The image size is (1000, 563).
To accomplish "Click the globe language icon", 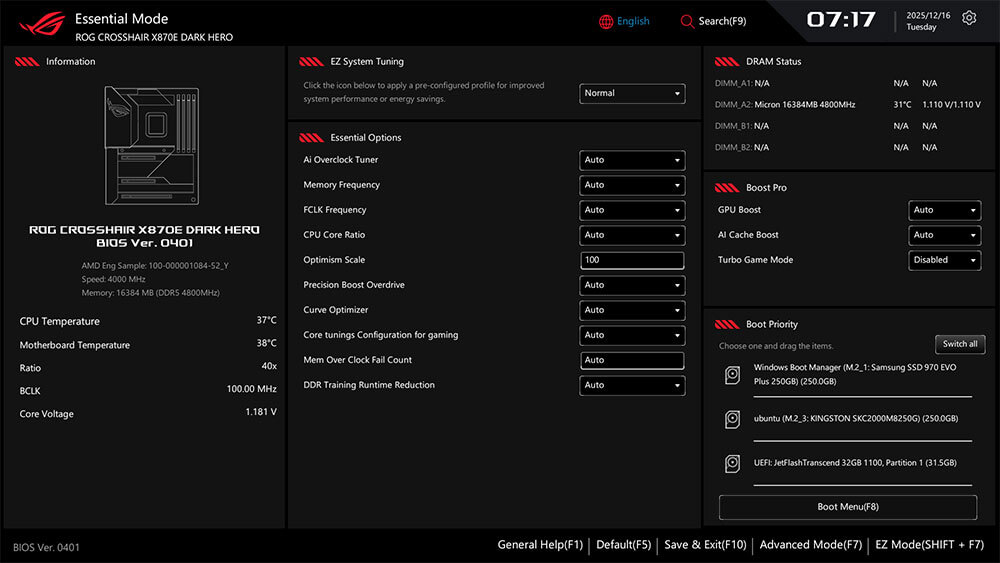I will [x=606, y=21].
